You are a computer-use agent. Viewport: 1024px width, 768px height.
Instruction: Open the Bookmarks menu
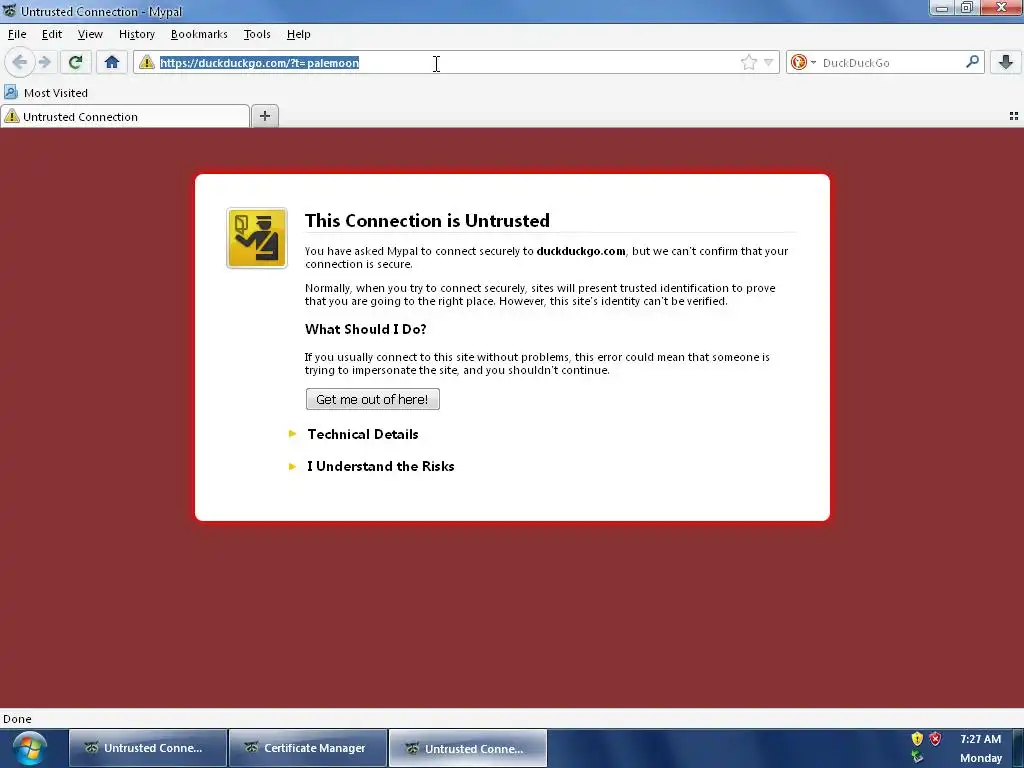199,34
